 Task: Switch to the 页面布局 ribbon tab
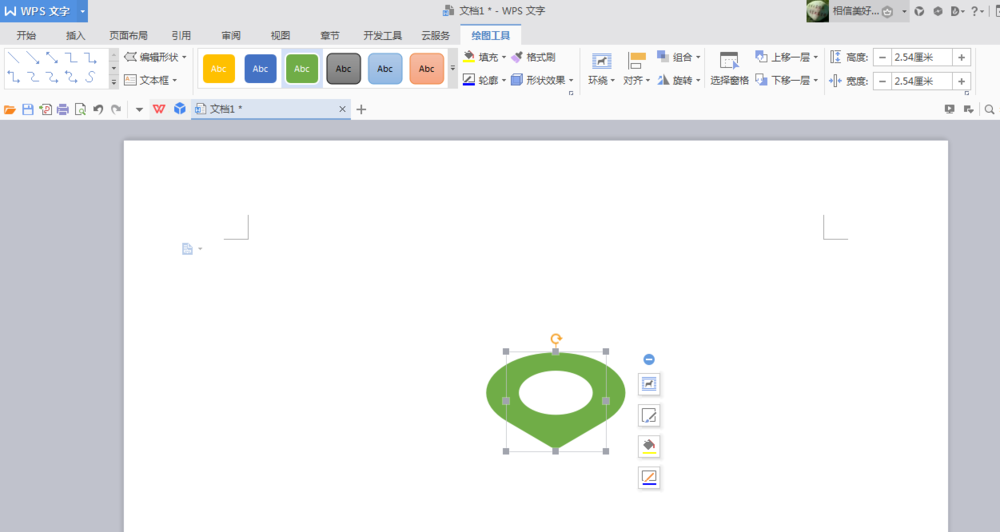[x=128, y=35]
